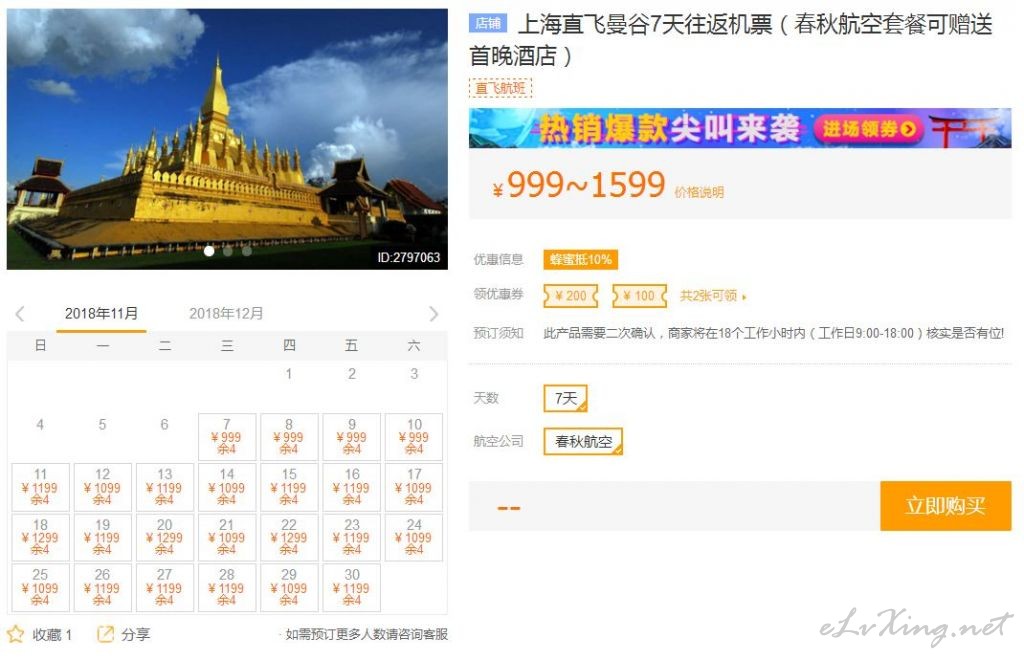The image size is (1024, 660).
Task: Claim the ¥200 coupon
Action: tap(571, 296)
